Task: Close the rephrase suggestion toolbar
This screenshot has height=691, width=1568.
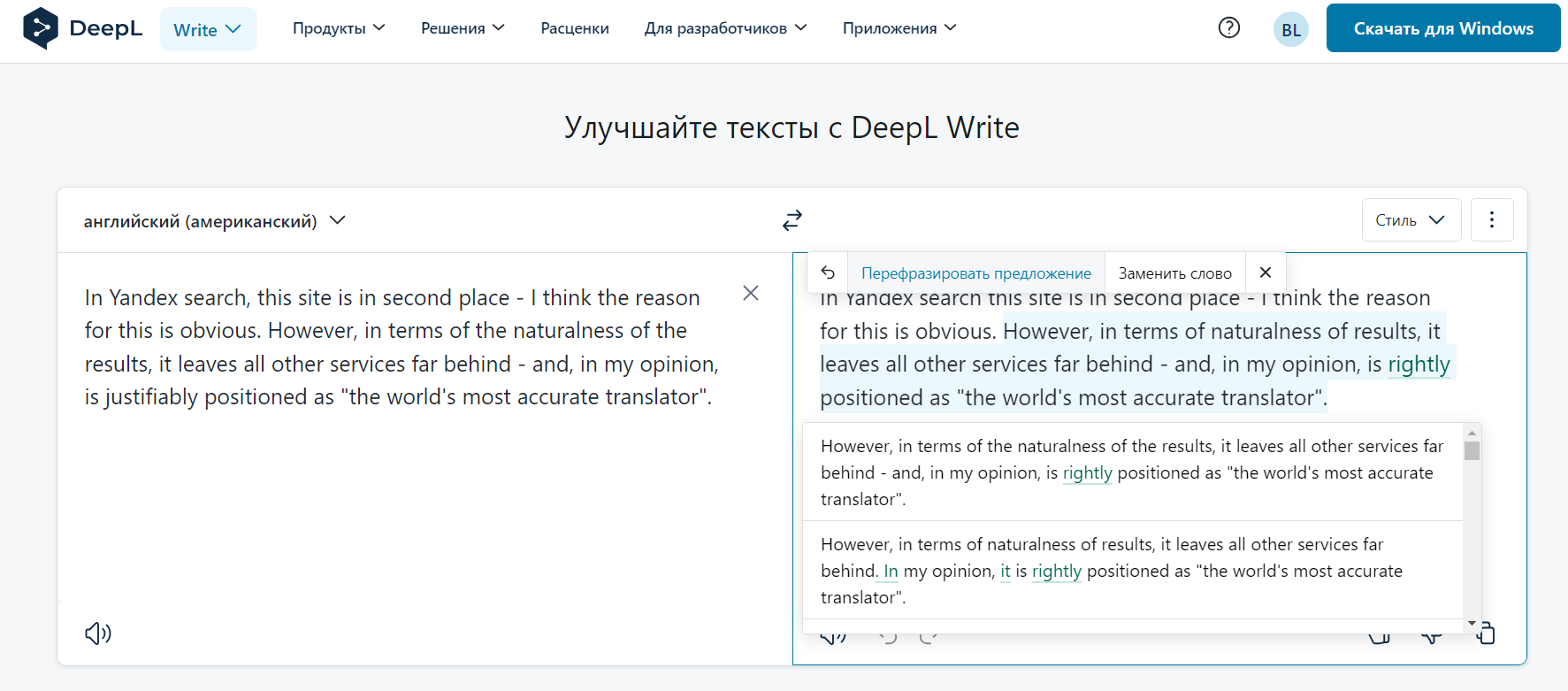Action: click(x=1265, y=273)
